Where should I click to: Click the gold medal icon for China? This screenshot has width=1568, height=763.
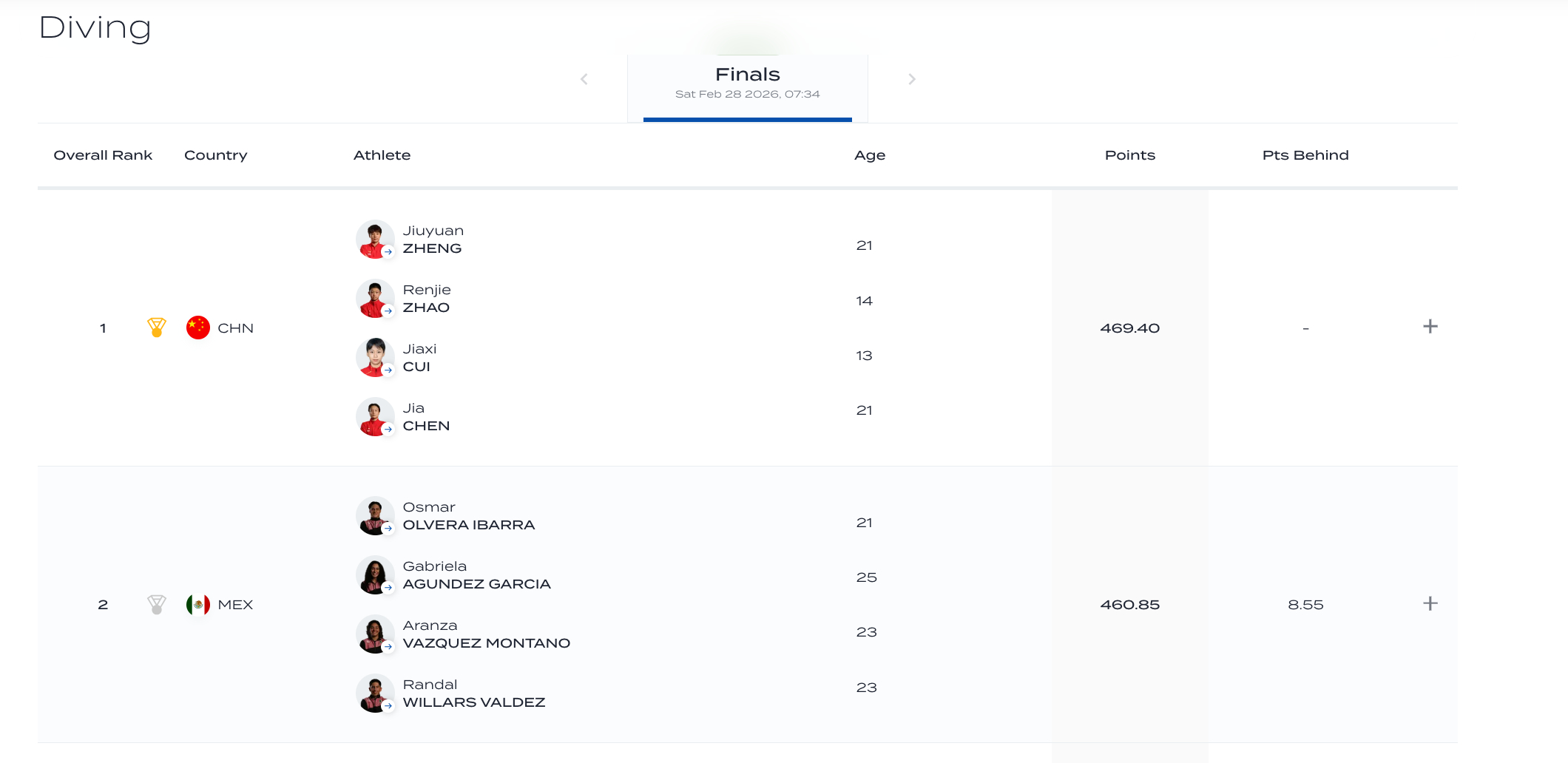tap(156, 327)
